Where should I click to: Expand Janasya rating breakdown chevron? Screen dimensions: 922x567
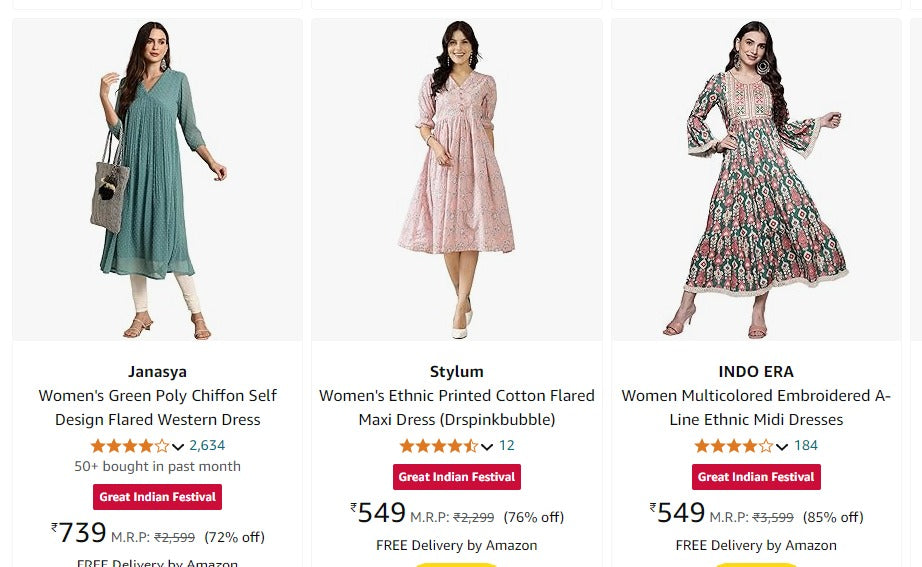point(178,447)
